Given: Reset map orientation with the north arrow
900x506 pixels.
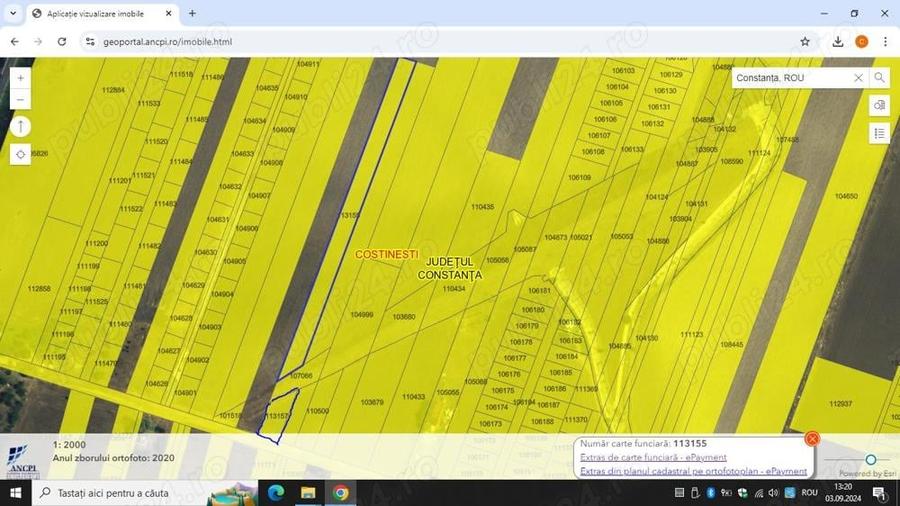Looking at the screenshot, I should pos(21,126).
